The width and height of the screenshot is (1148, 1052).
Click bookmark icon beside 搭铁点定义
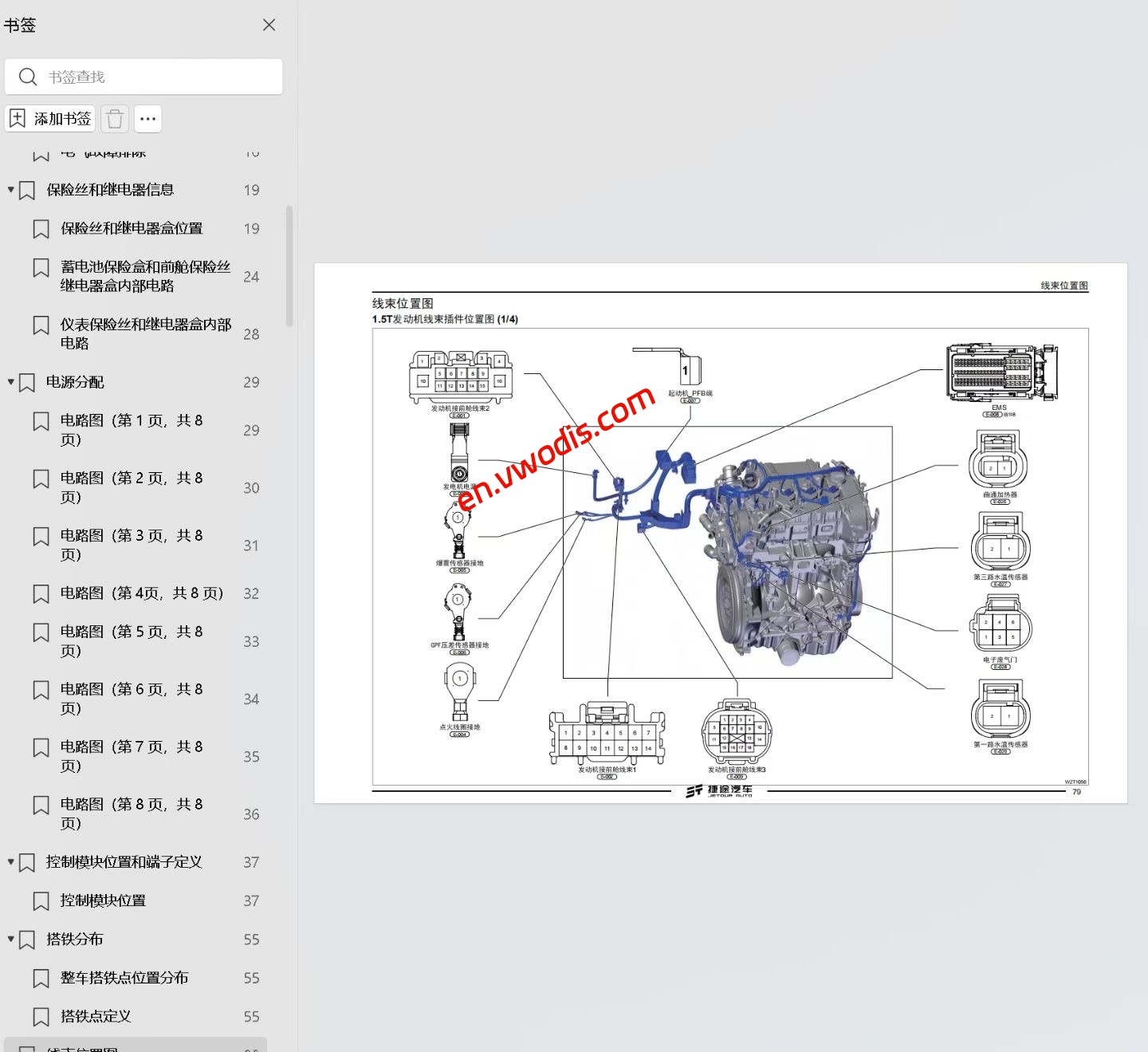pyautogui.click(x=41, y=1016)
